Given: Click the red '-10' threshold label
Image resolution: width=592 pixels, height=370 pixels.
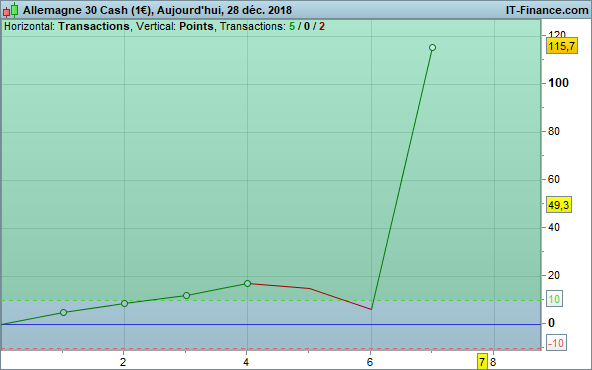Looking at the screenshot, I should point(556,343).
